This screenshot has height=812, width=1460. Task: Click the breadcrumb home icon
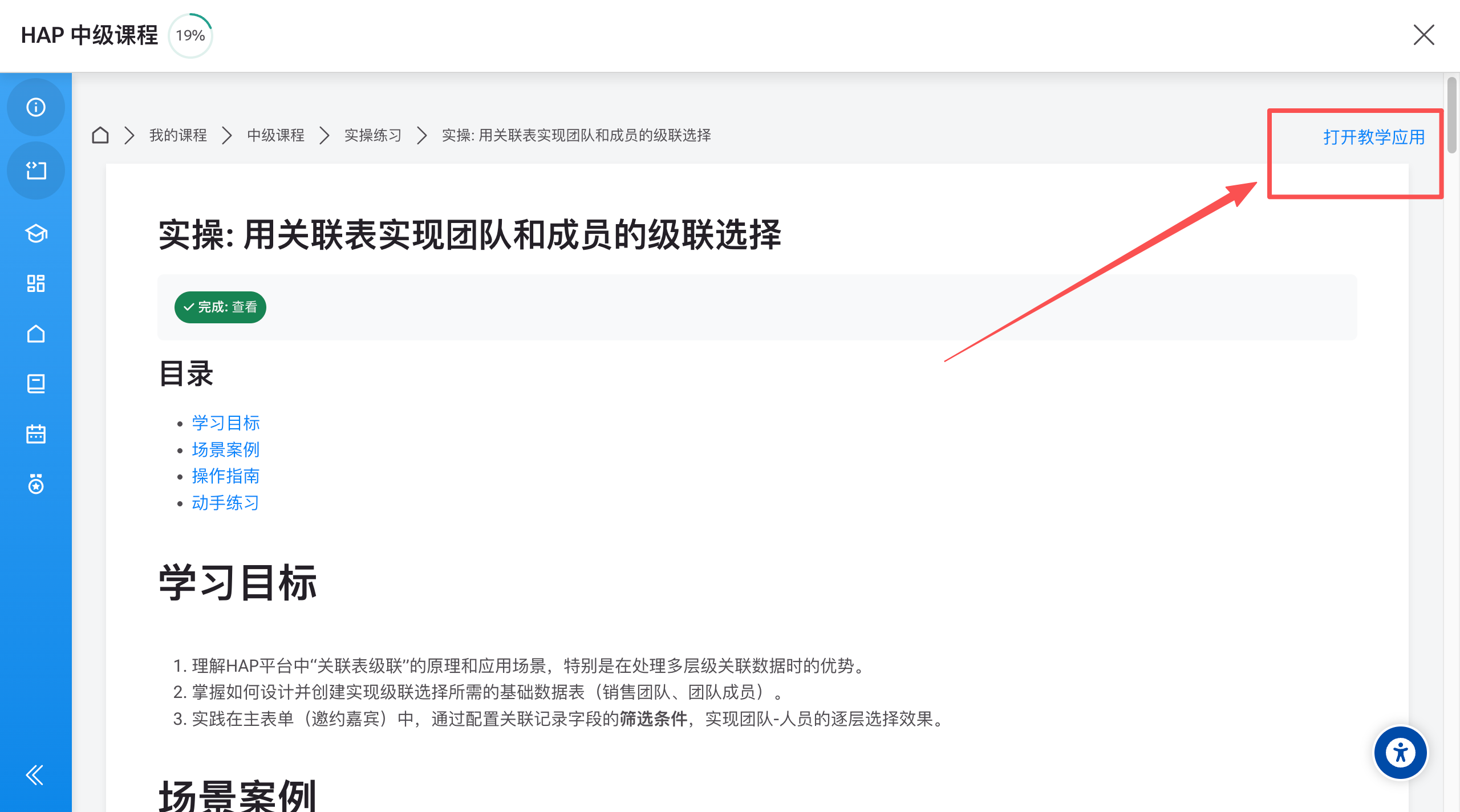click(x=100, y=135)
